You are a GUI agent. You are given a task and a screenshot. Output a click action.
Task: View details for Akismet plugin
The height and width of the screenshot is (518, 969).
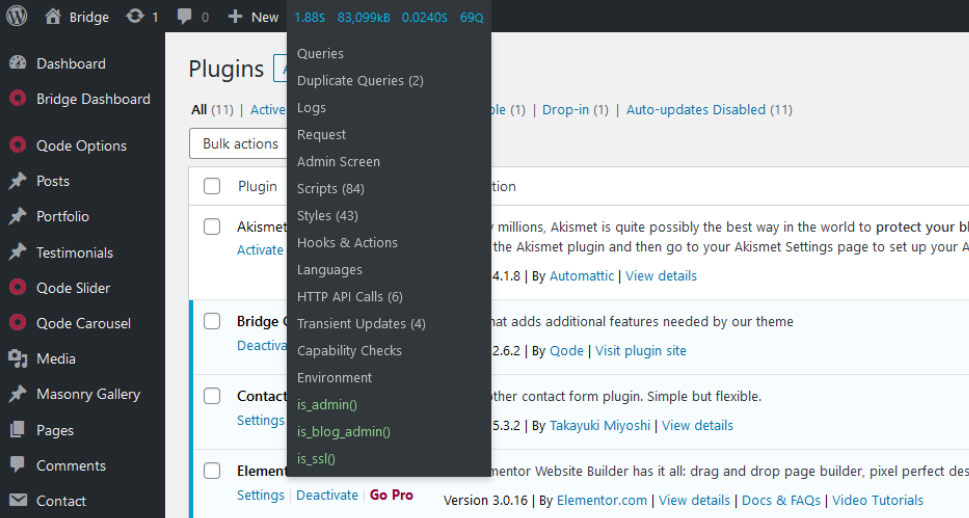(661, 276)
